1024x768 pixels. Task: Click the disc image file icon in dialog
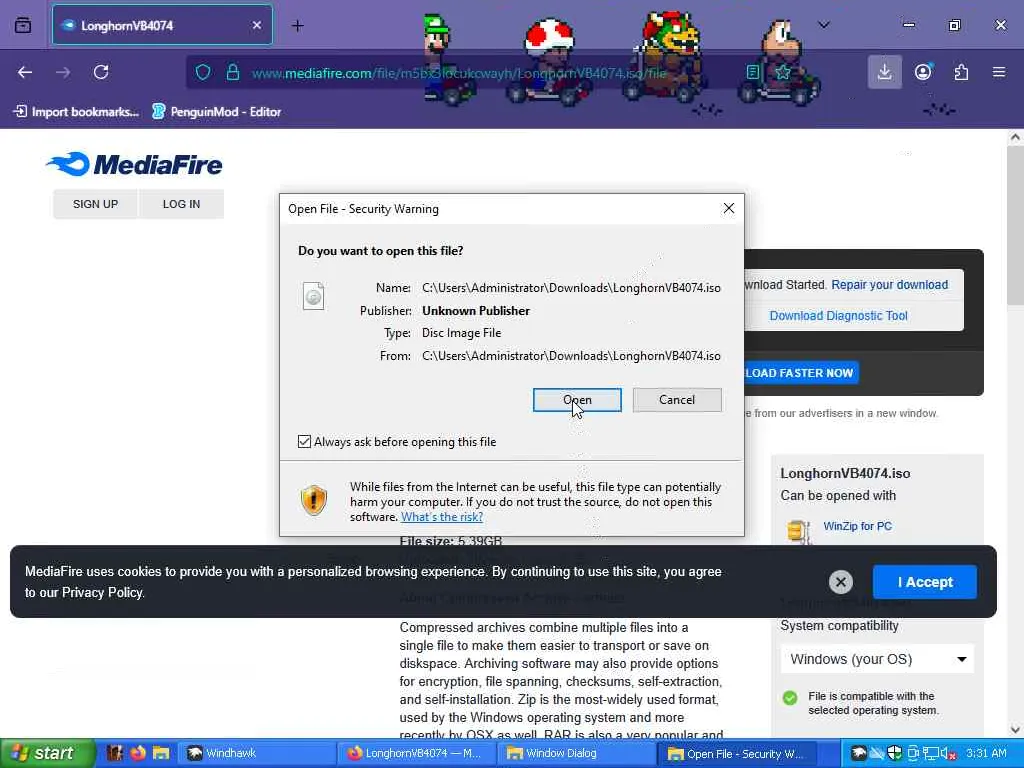tap(313, 296)
